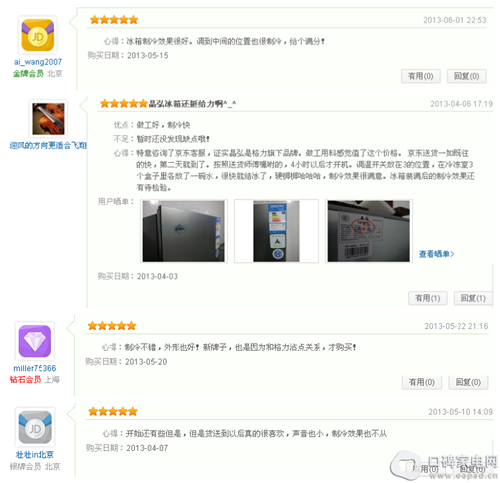Open the first fridge photo thumbnail
The height and width of the screenshot is (483, 500).
184,231
